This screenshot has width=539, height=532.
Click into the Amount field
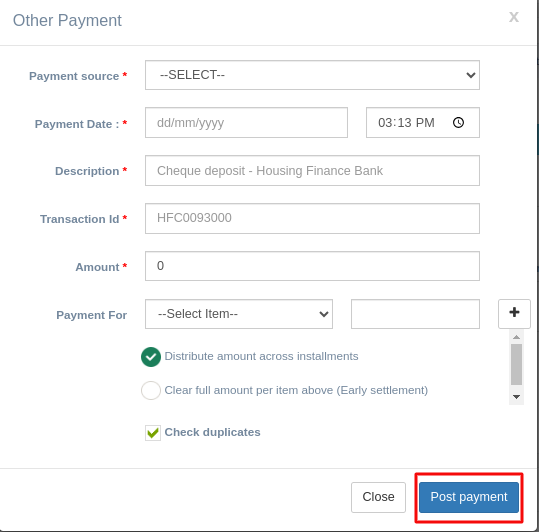312,266
